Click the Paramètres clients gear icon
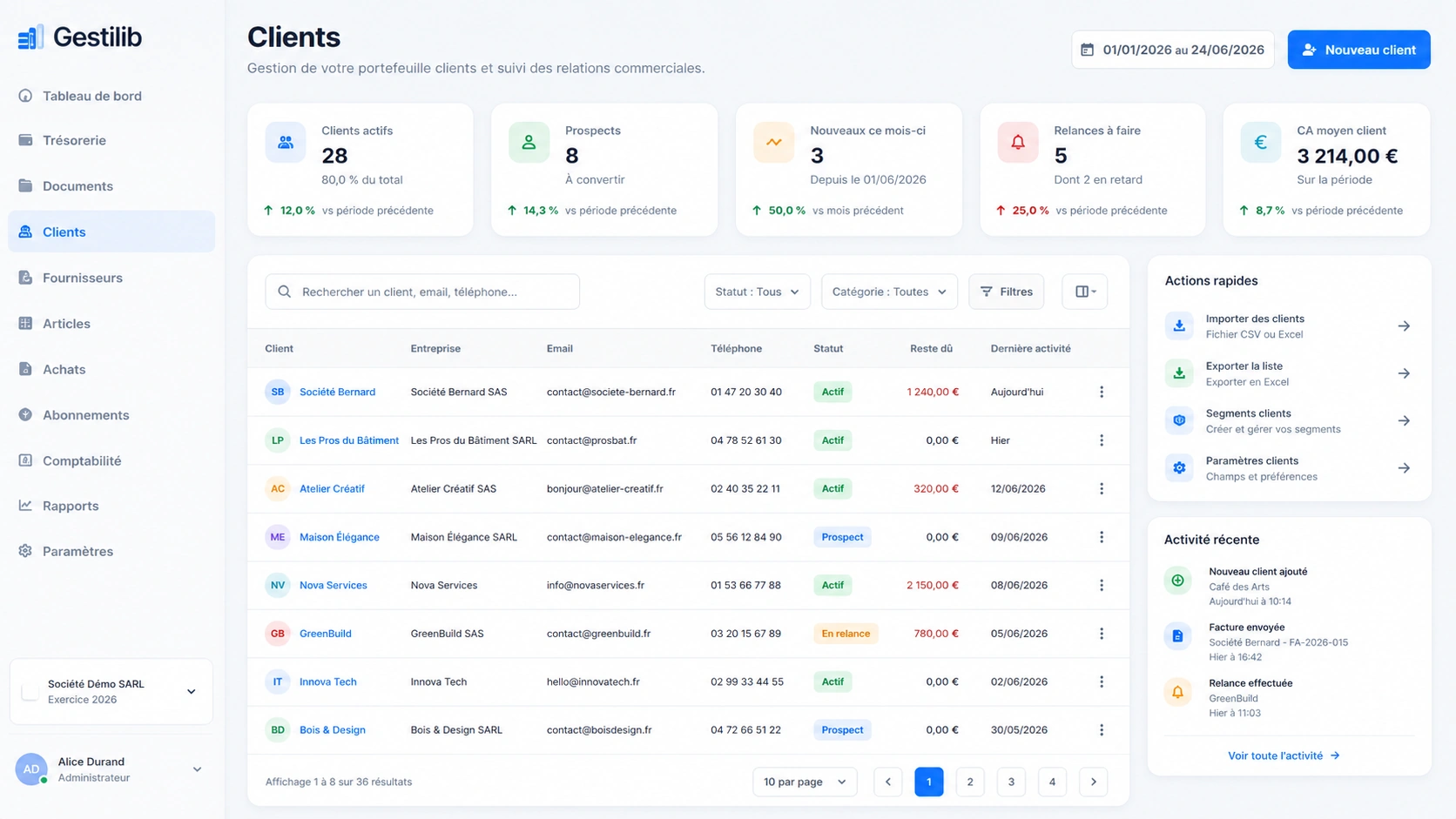 click(1179, 467)
